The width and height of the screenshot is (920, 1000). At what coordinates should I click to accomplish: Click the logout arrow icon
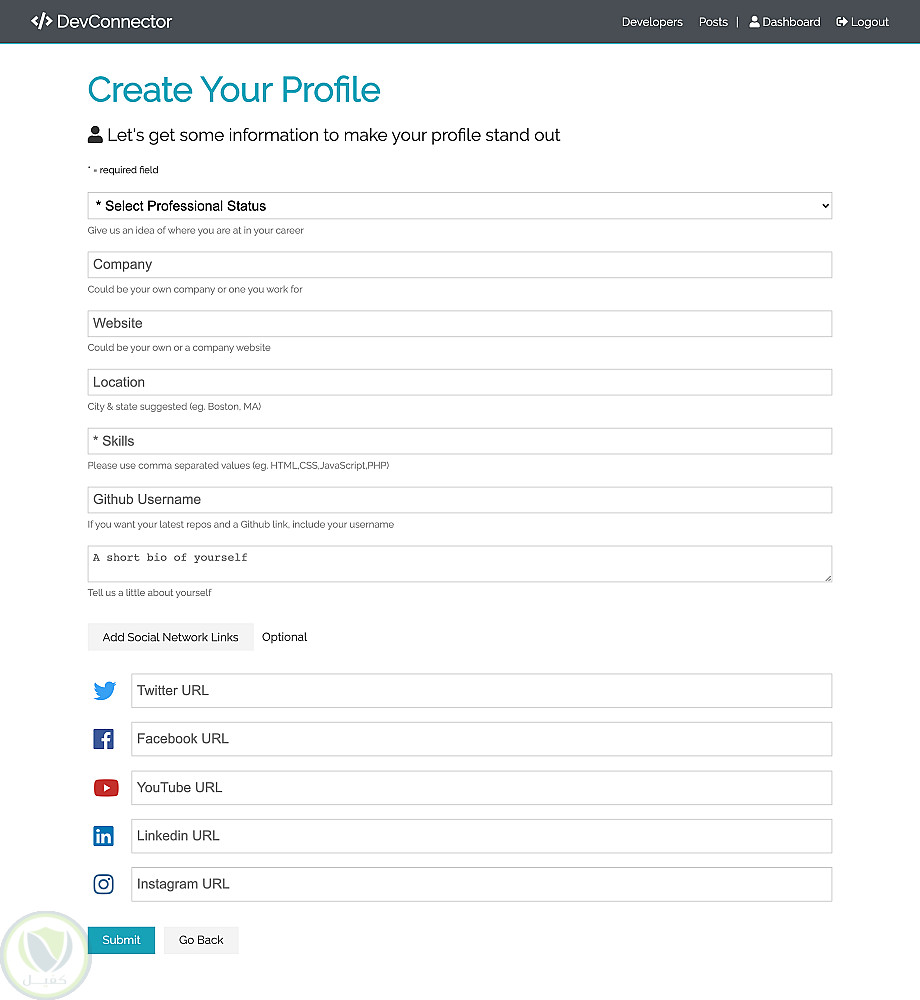pyautogui.click(x=842, y=21)
